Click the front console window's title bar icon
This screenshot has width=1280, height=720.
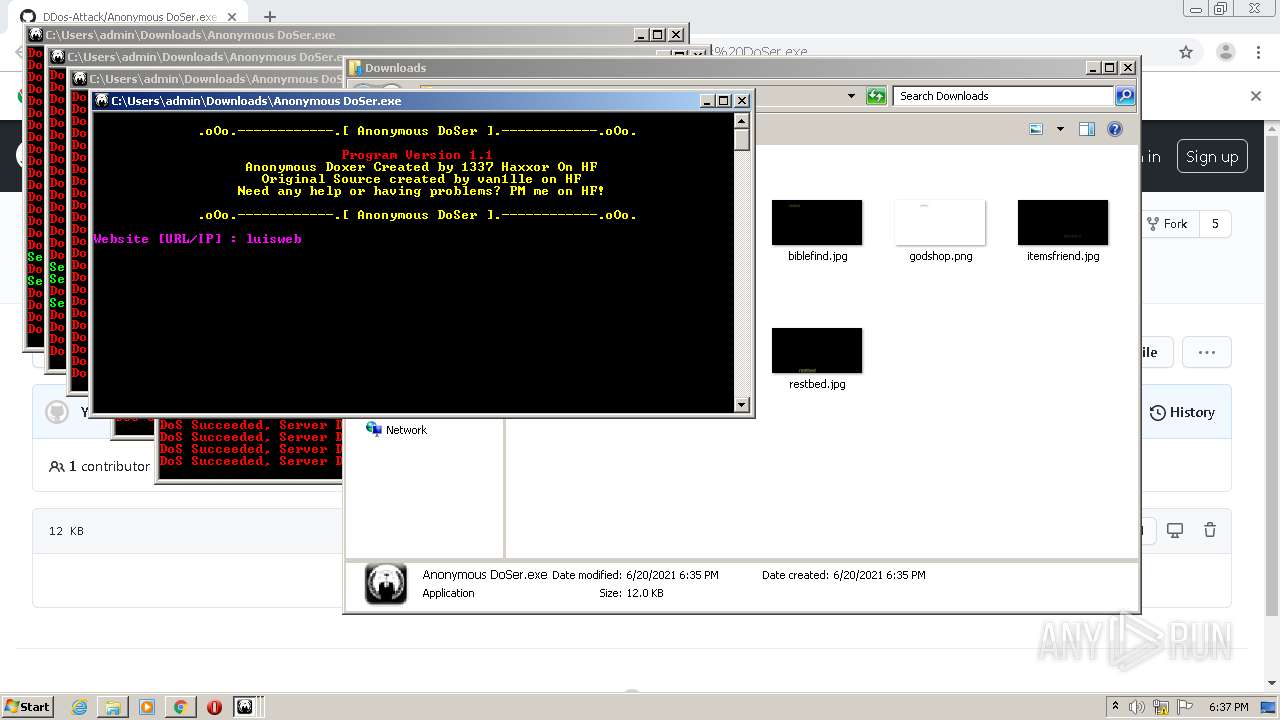pos(102,100)
